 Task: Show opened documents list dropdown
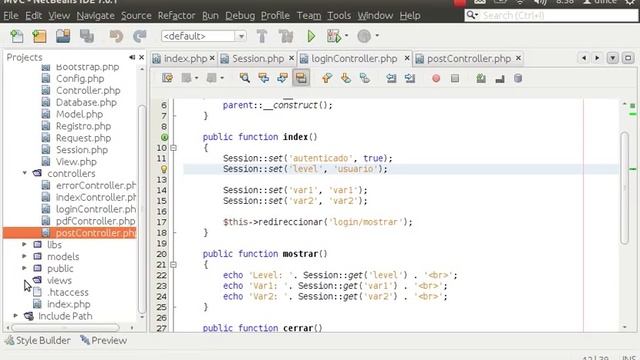click(x=613, y=58)
